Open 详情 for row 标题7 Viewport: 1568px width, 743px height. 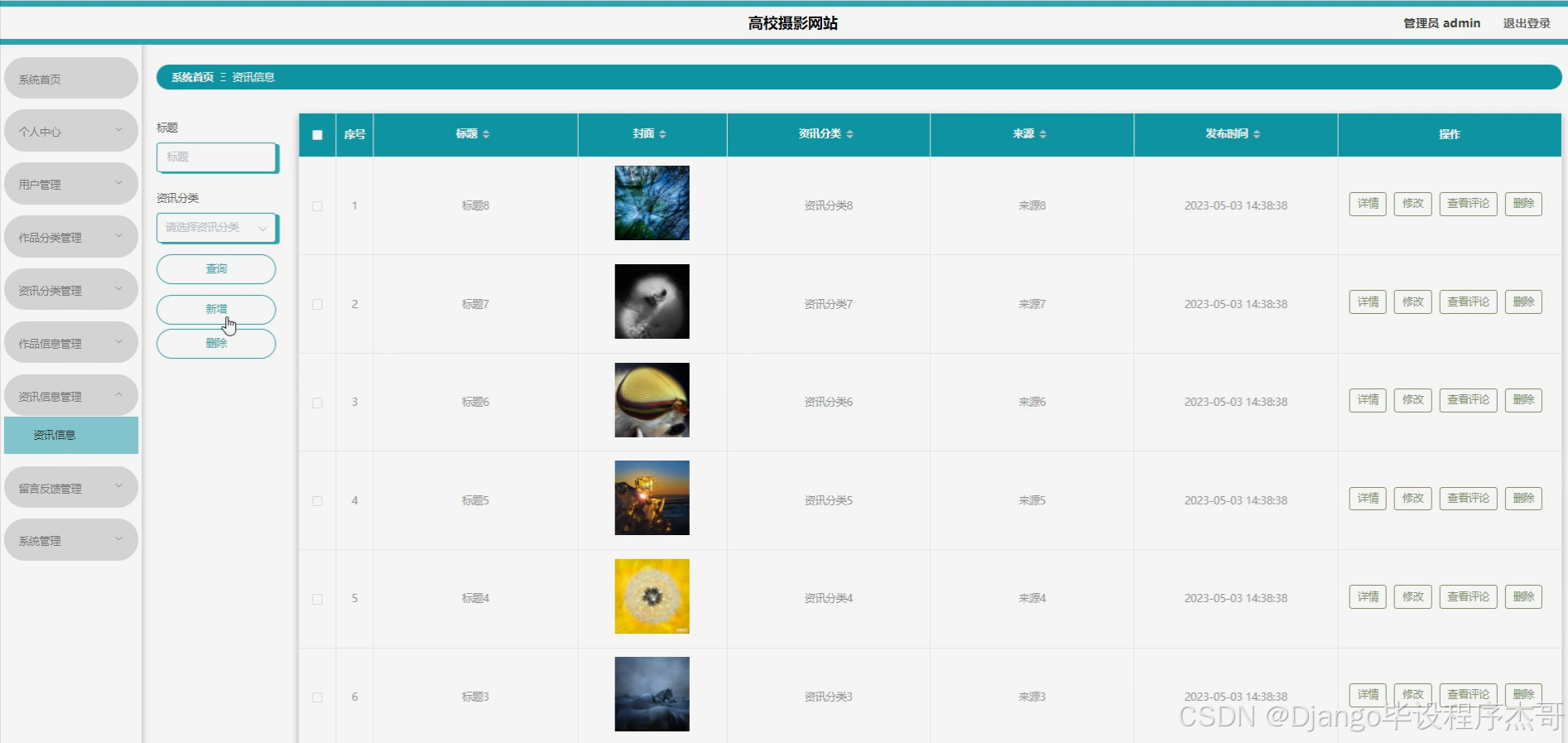[x=1368, y=302]
